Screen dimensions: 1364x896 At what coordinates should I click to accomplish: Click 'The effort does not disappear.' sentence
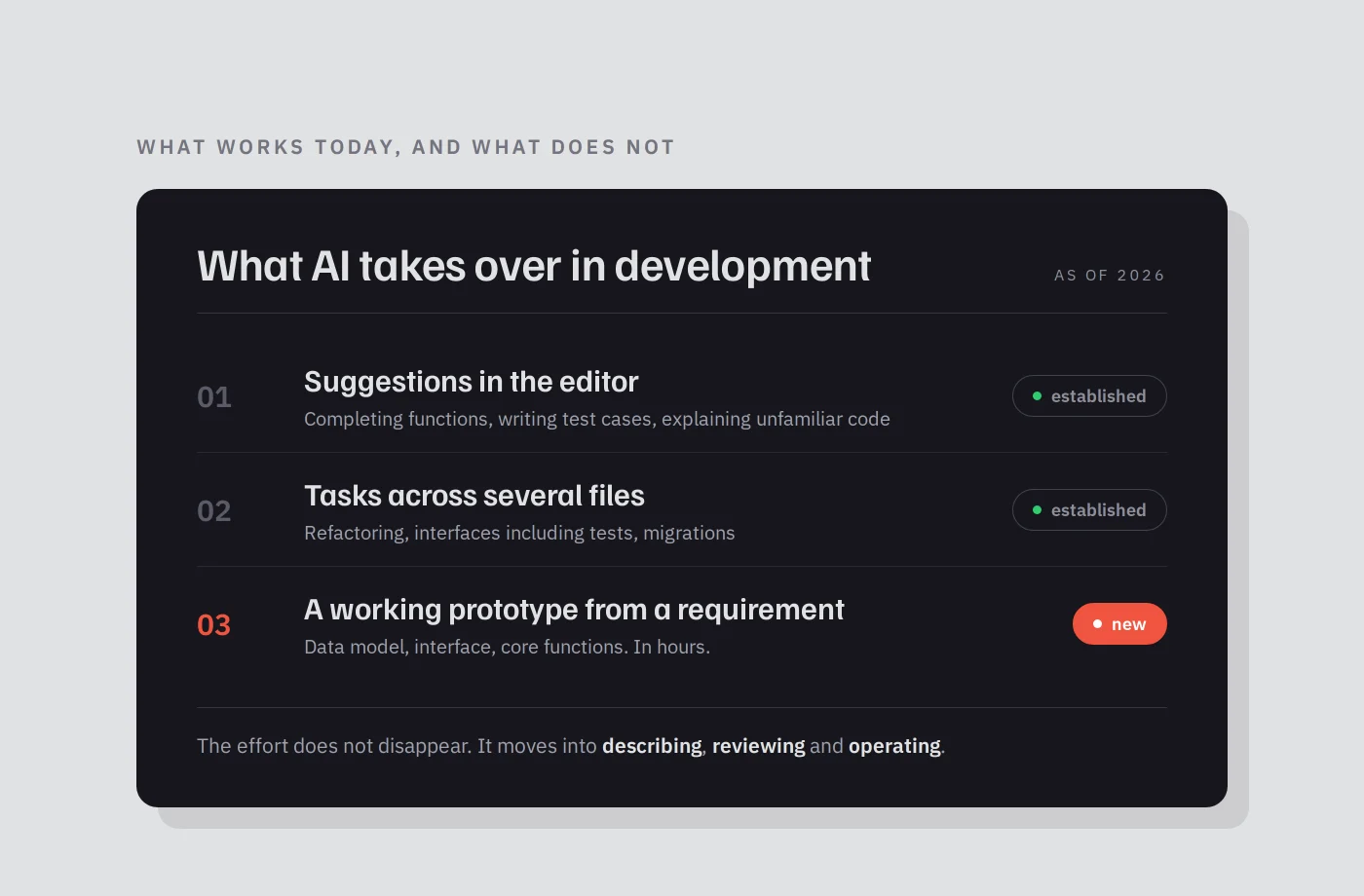334,746
